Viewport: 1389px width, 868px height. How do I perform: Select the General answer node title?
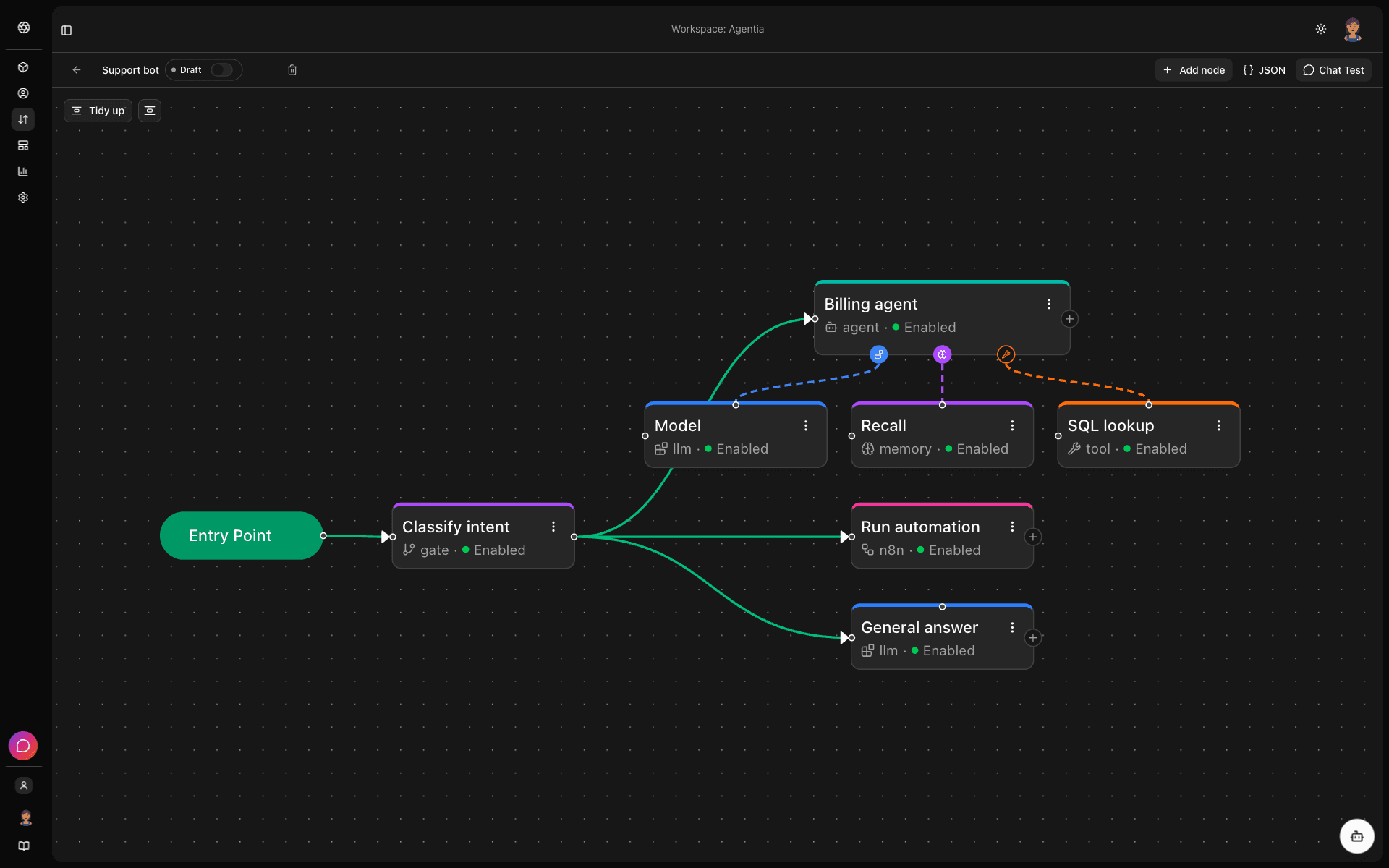click(x=919, y=628)
